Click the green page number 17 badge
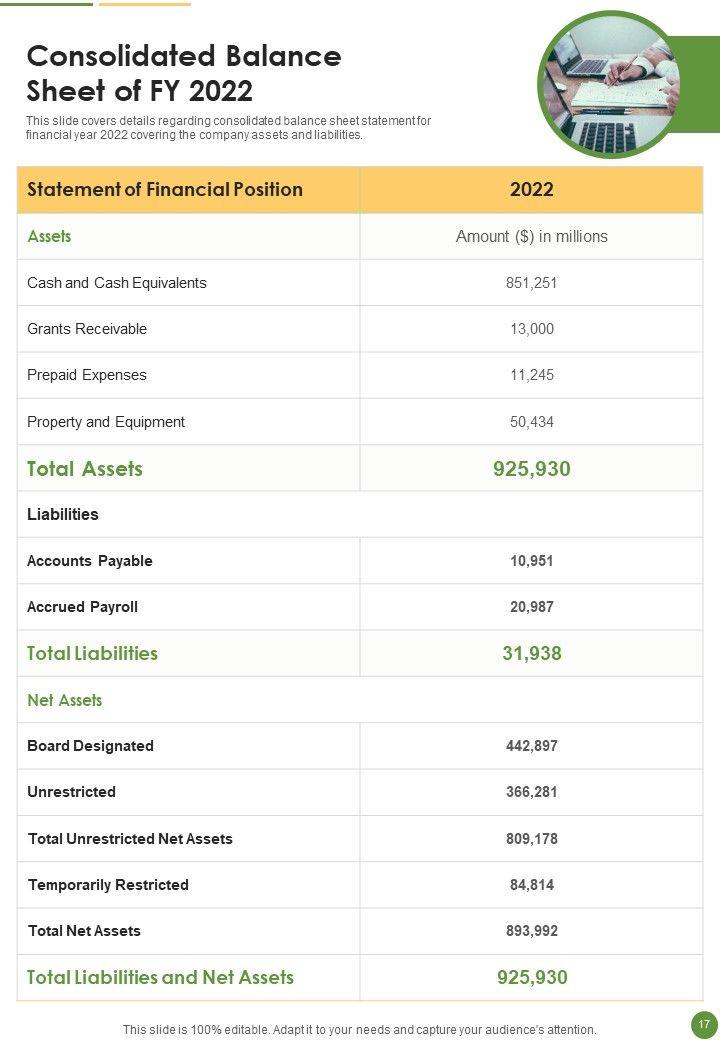Image resolution: width=720 pixels, height=1040 pixels. tap(703, 1024)
